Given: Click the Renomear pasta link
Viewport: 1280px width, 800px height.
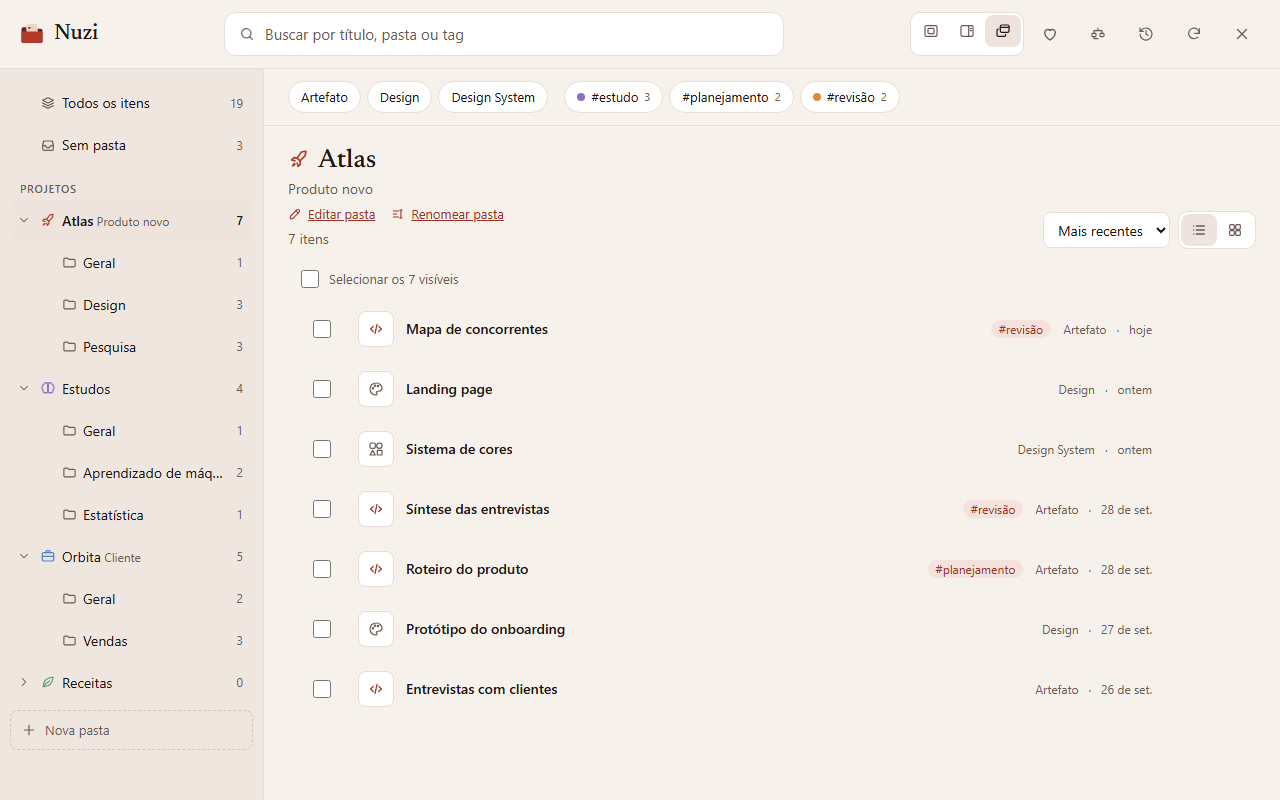Looking at the screenshot, I should [448, 214].
